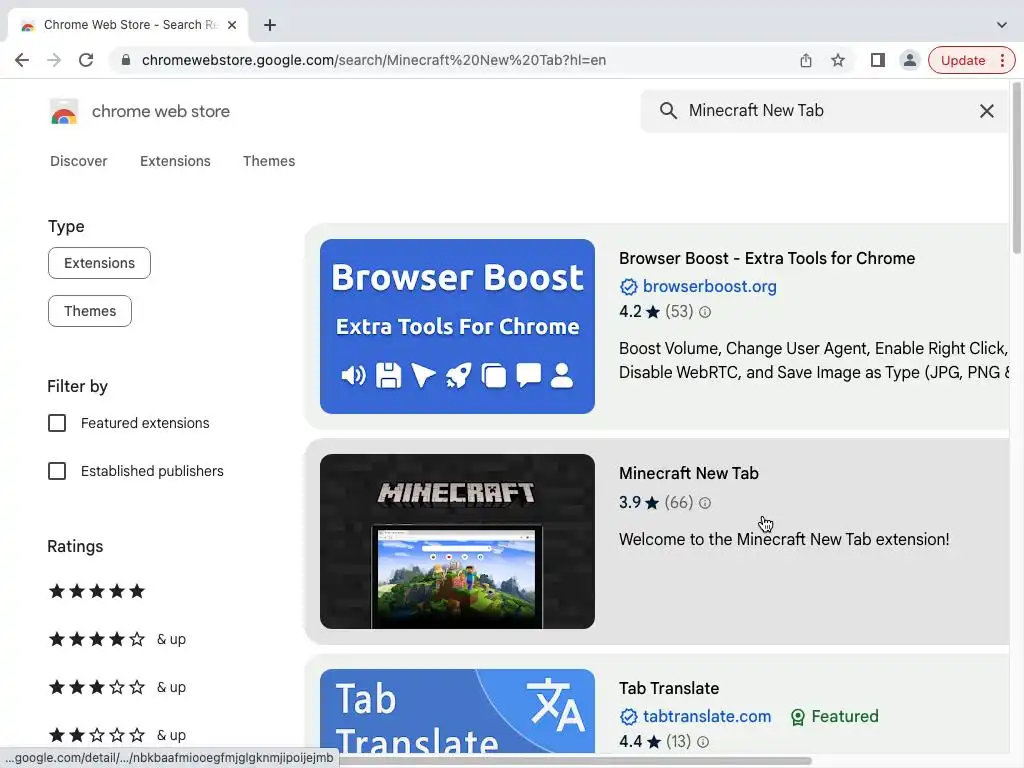Click the vertical page scrollbar
This screenshot has height=768, width=1024.
point(1016,167)
